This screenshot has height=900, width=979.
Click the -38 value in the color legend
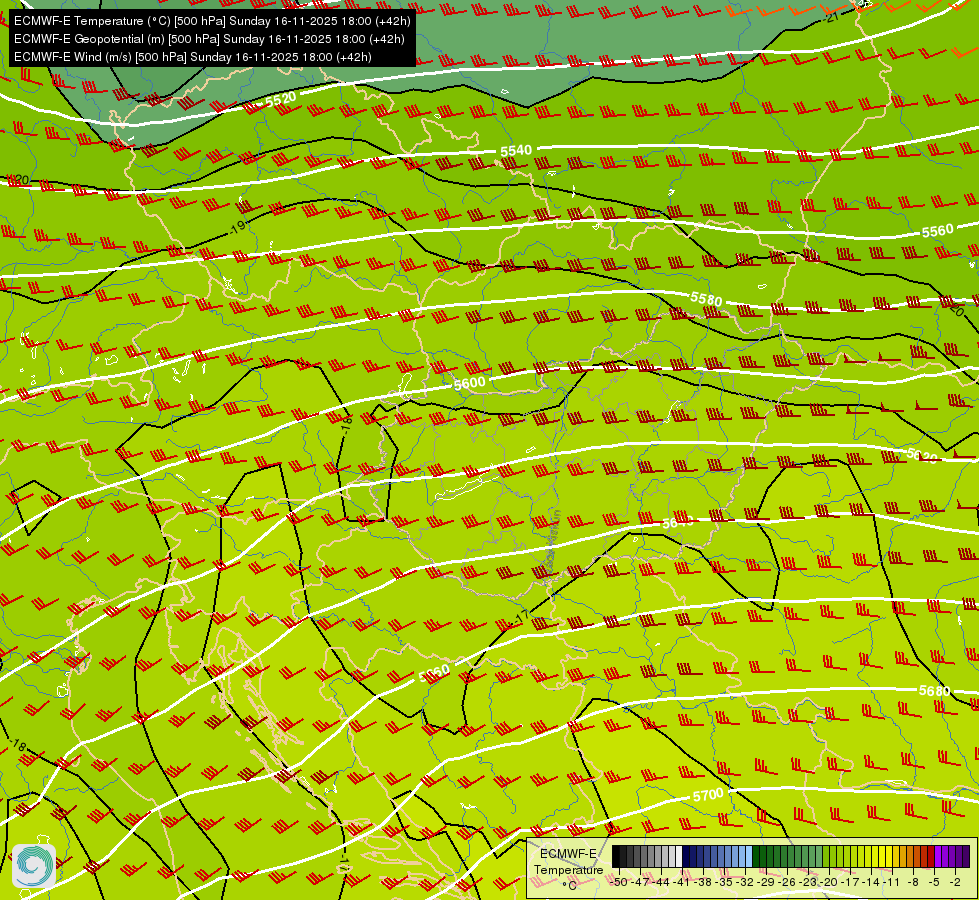click(703, 882)
